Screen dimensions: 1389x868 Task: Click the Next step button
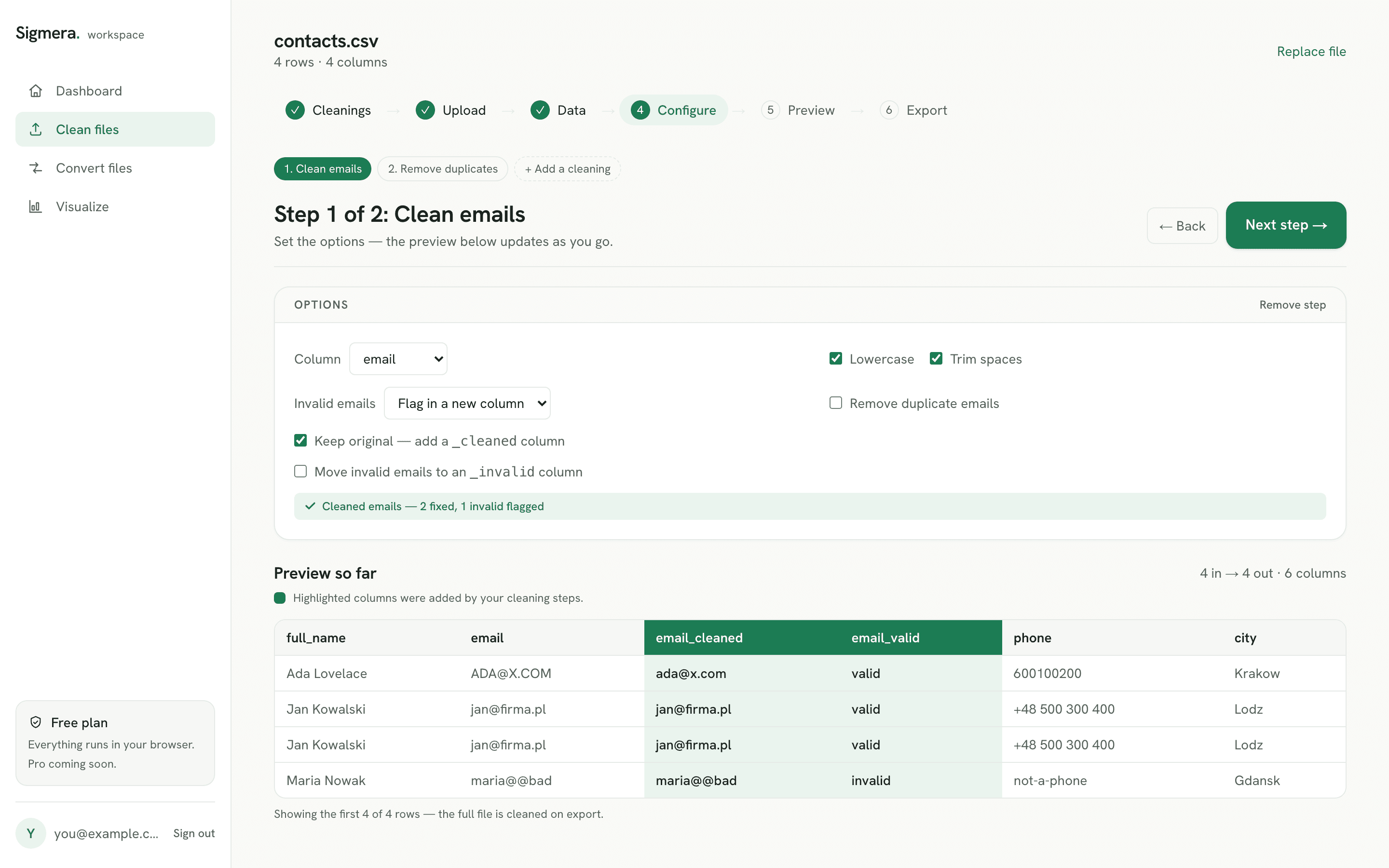pyautogui.click(x=1286, y=225)
